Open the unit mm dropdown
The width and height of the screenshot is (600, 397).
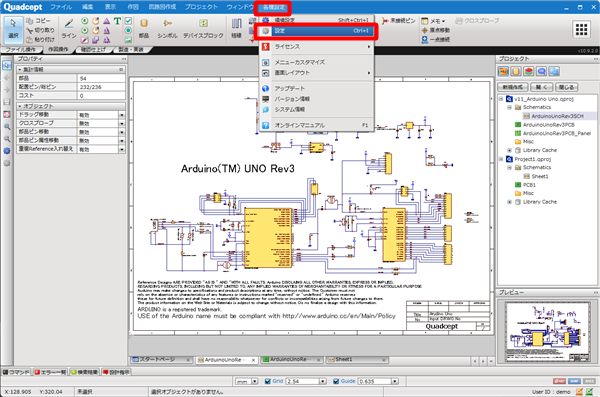[x=254, y=381]
